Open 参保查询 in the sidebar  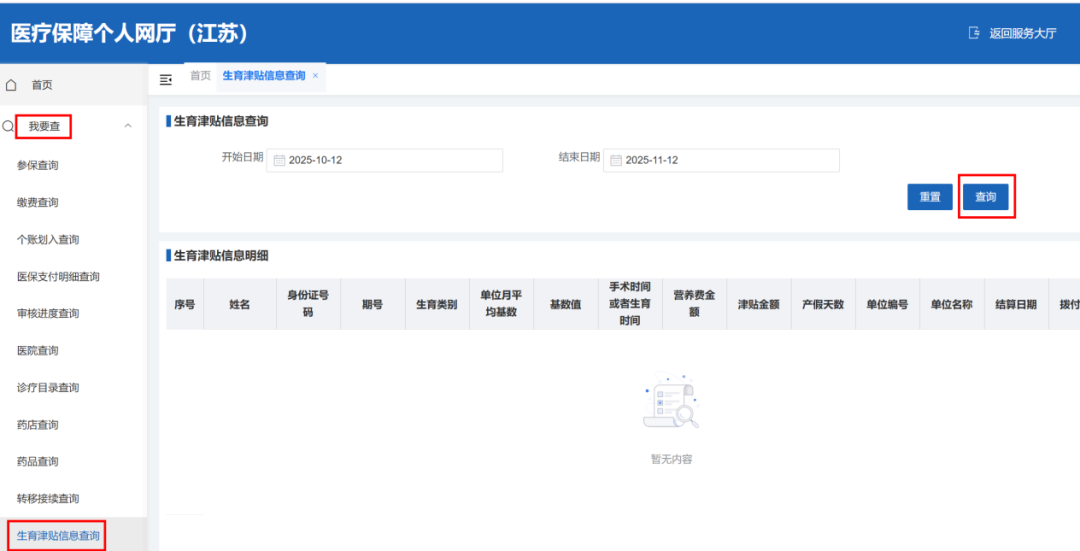[38, 165]
